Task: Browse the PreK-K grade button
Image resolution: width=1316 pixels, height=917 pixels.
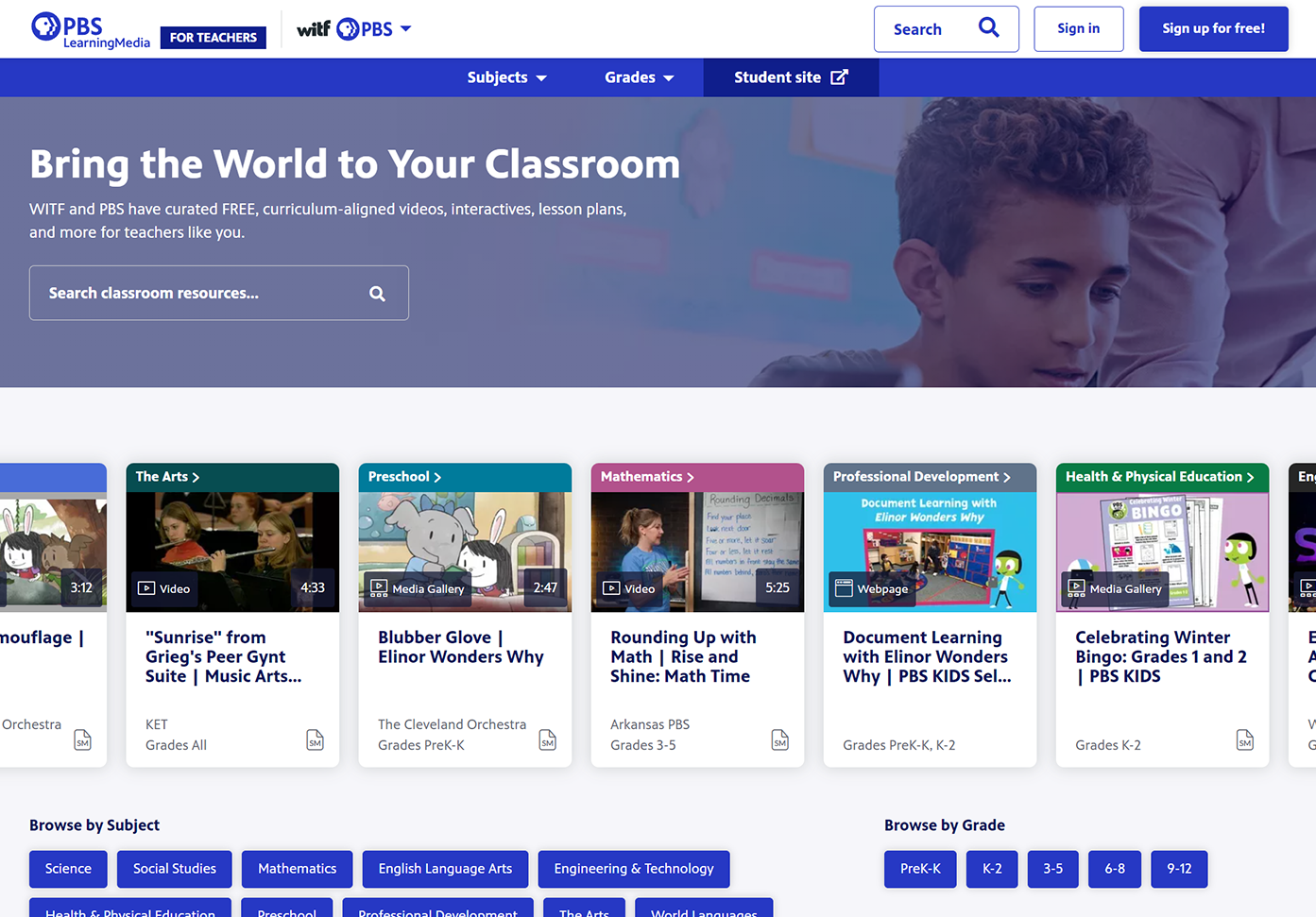Action: coord(920,869)
